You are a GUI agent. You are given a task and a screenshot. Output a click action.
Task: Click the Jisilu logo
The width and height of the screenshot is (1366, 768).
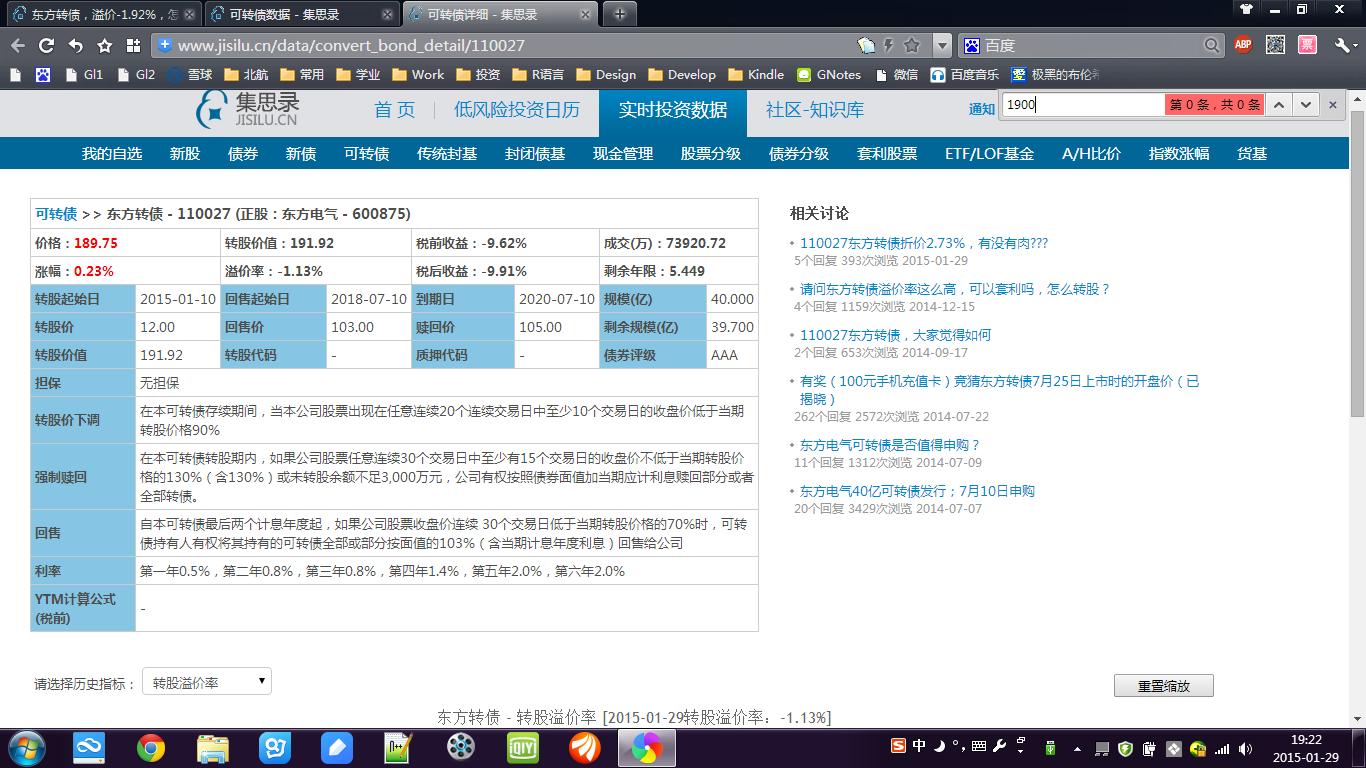(x=248, y=110)
